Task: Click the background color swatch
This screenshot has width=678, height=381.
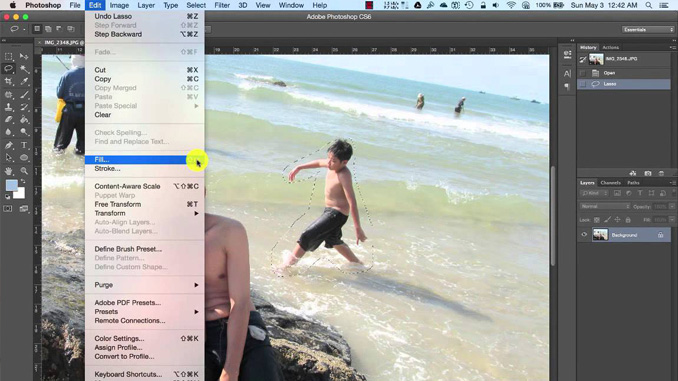Action: tap(21, 194)
